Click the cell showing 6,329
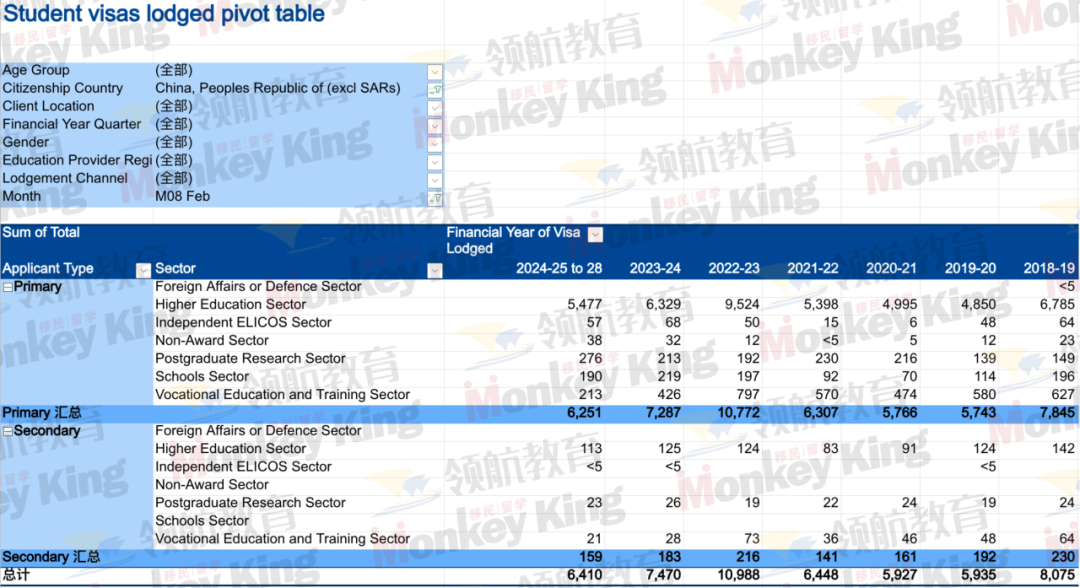Screen dimensions: 1080x588 click(x=664, y=304)
